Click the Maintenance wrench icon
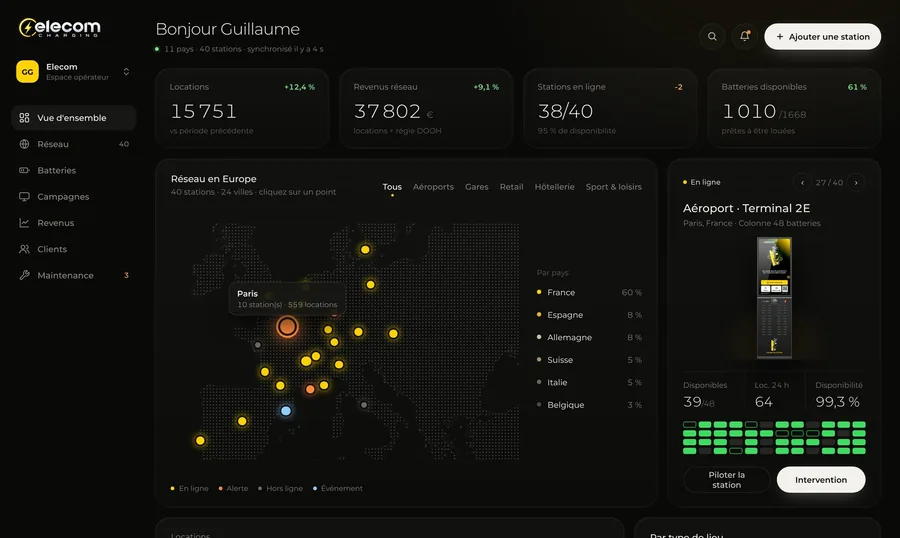Screen dimensions: 900x538 point(24,275)
